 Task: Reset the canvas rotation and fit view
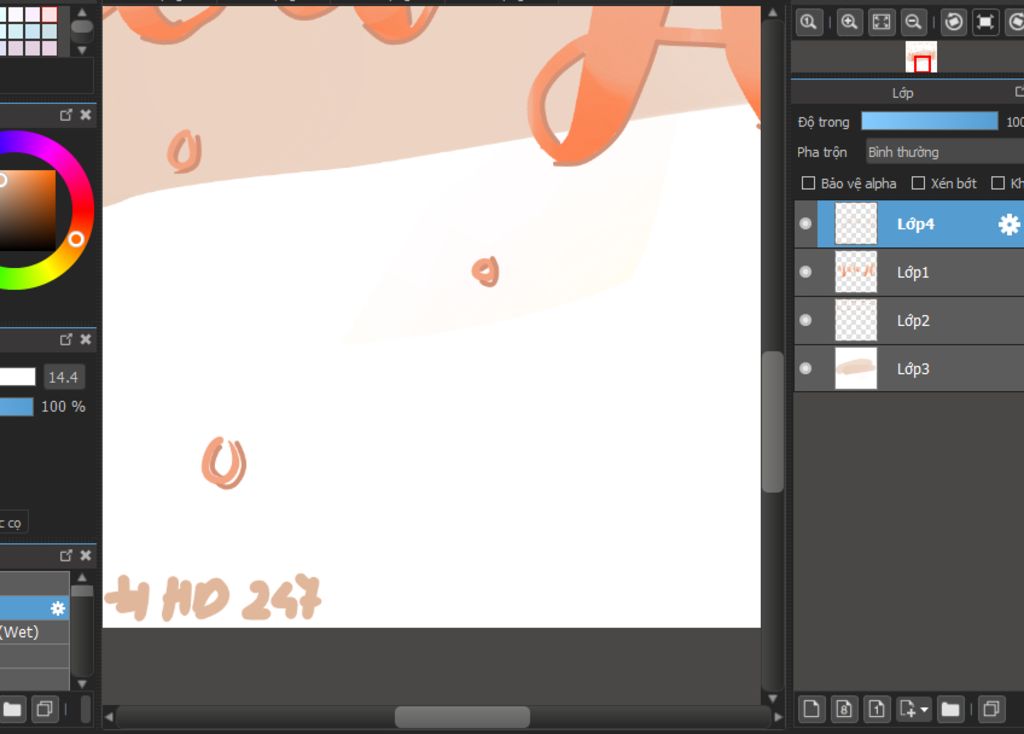click(x=985, y=22)
